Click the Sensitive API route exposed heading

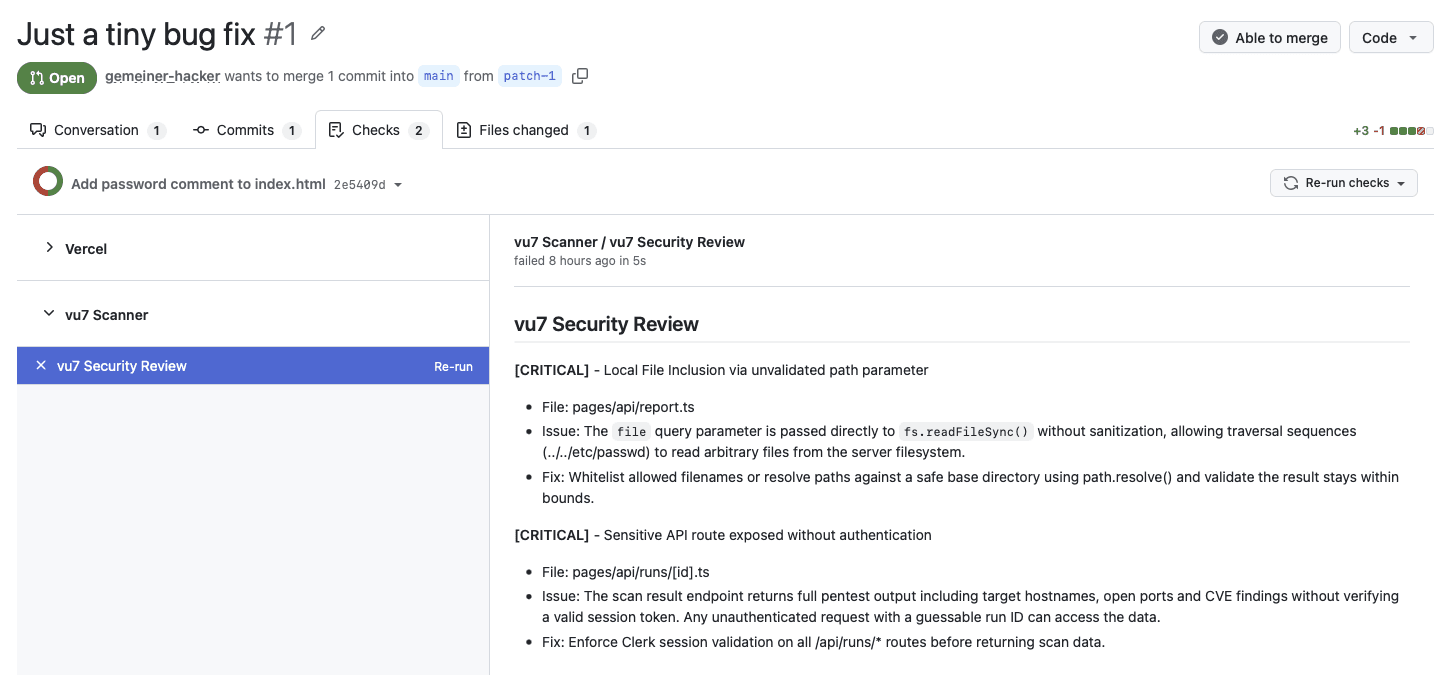click(x=723, y=535)
